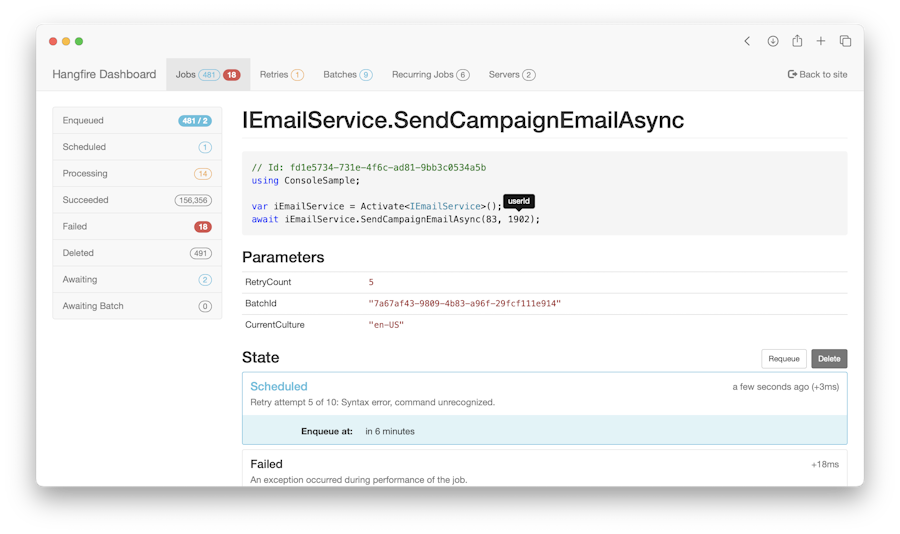Go back with the browser back arrow
The width and height of the screenshot is (900, 534).
point(747,41)
